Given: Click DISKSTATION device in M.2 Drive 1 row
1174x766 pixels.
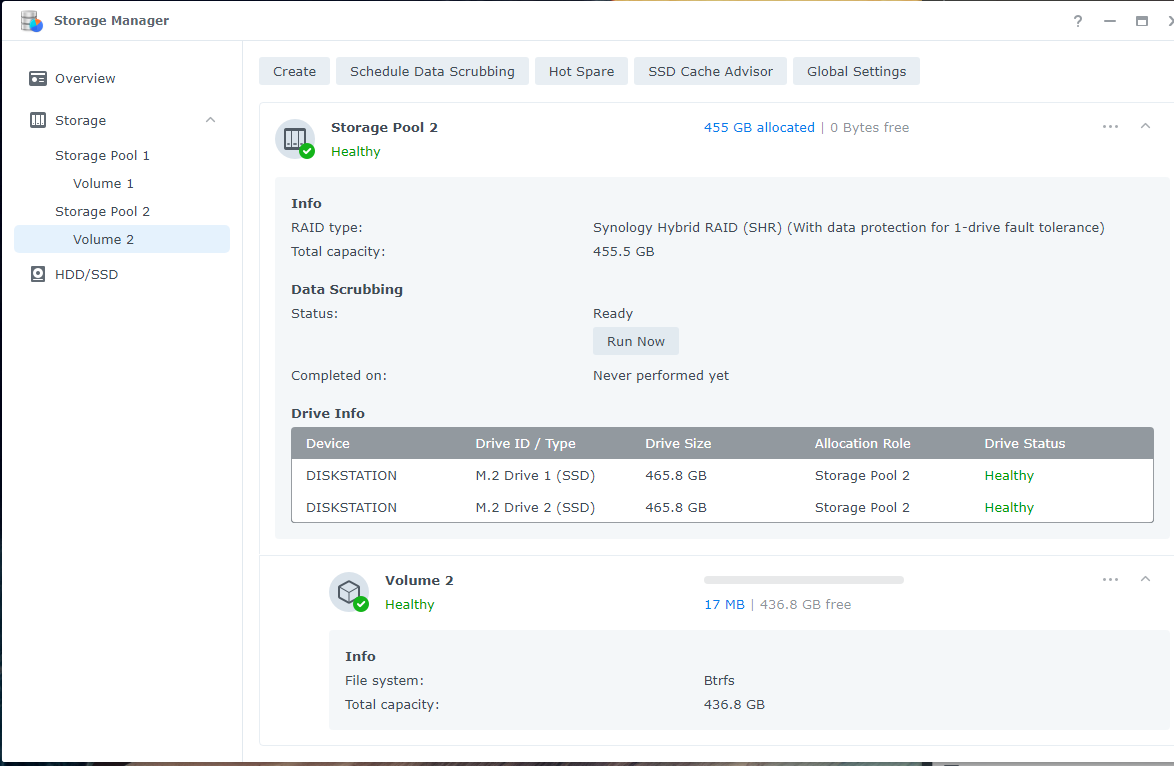Looking at the screenshot, I should tap(351, 475).
